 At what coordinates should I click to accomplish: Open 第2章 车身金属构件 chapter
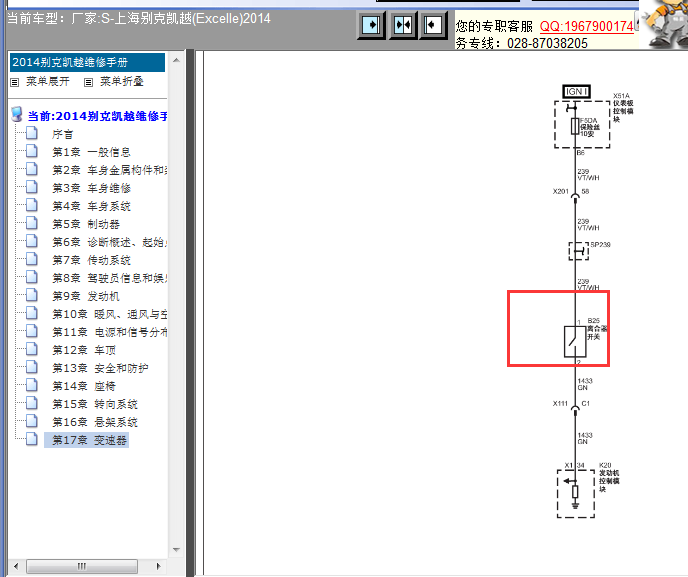(109, 170)
